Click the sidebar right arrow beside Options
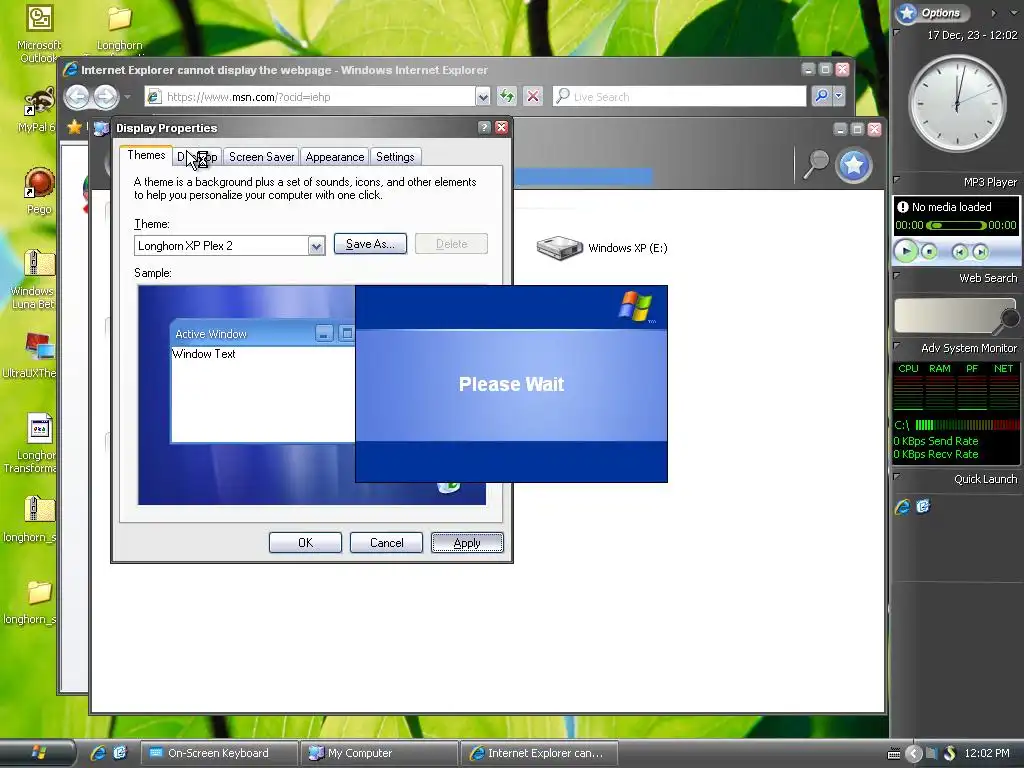Viewport: 1024px width, 768px height. click(993, 12)
